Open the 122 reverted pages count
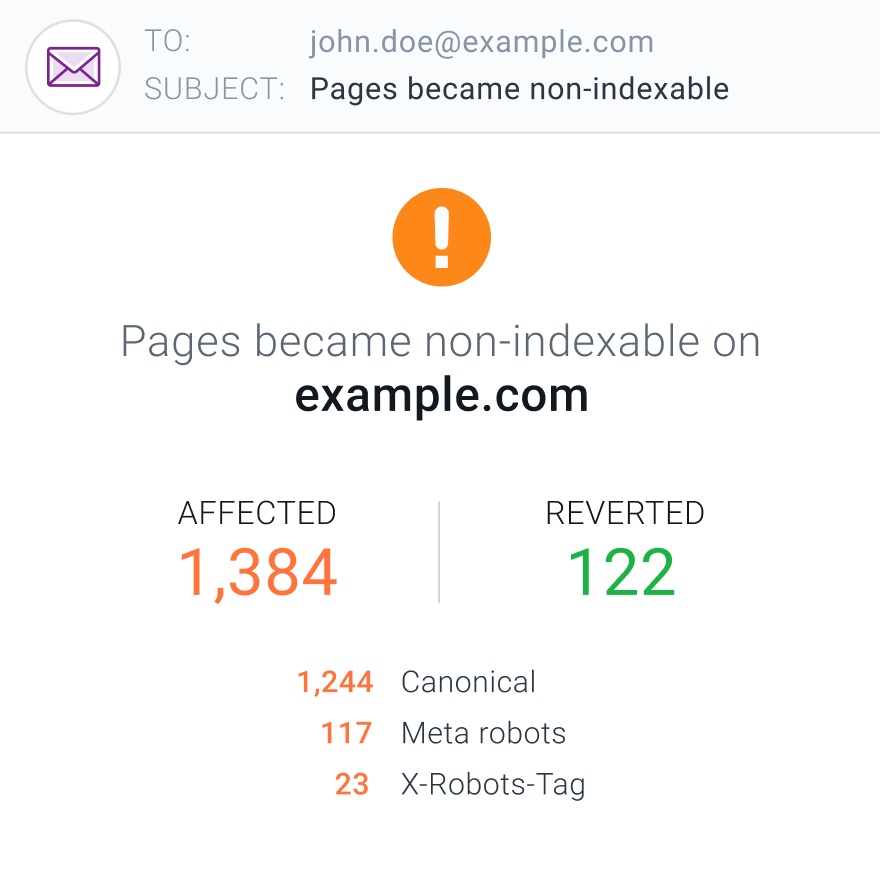 [621, 572]
